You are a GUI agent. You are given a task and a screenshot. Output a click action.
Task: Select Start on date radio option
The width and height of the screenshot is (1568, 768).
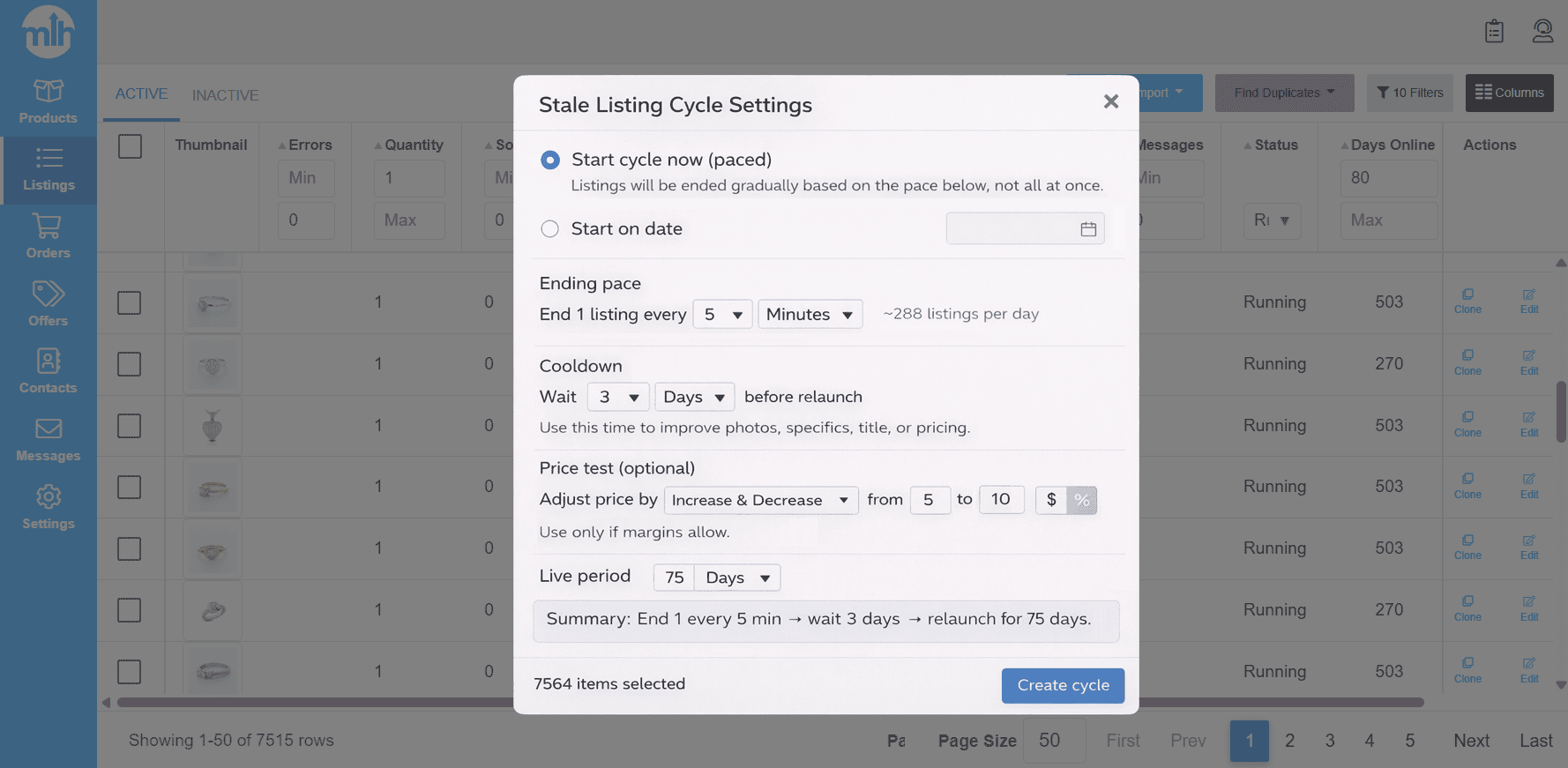(550, 229)
